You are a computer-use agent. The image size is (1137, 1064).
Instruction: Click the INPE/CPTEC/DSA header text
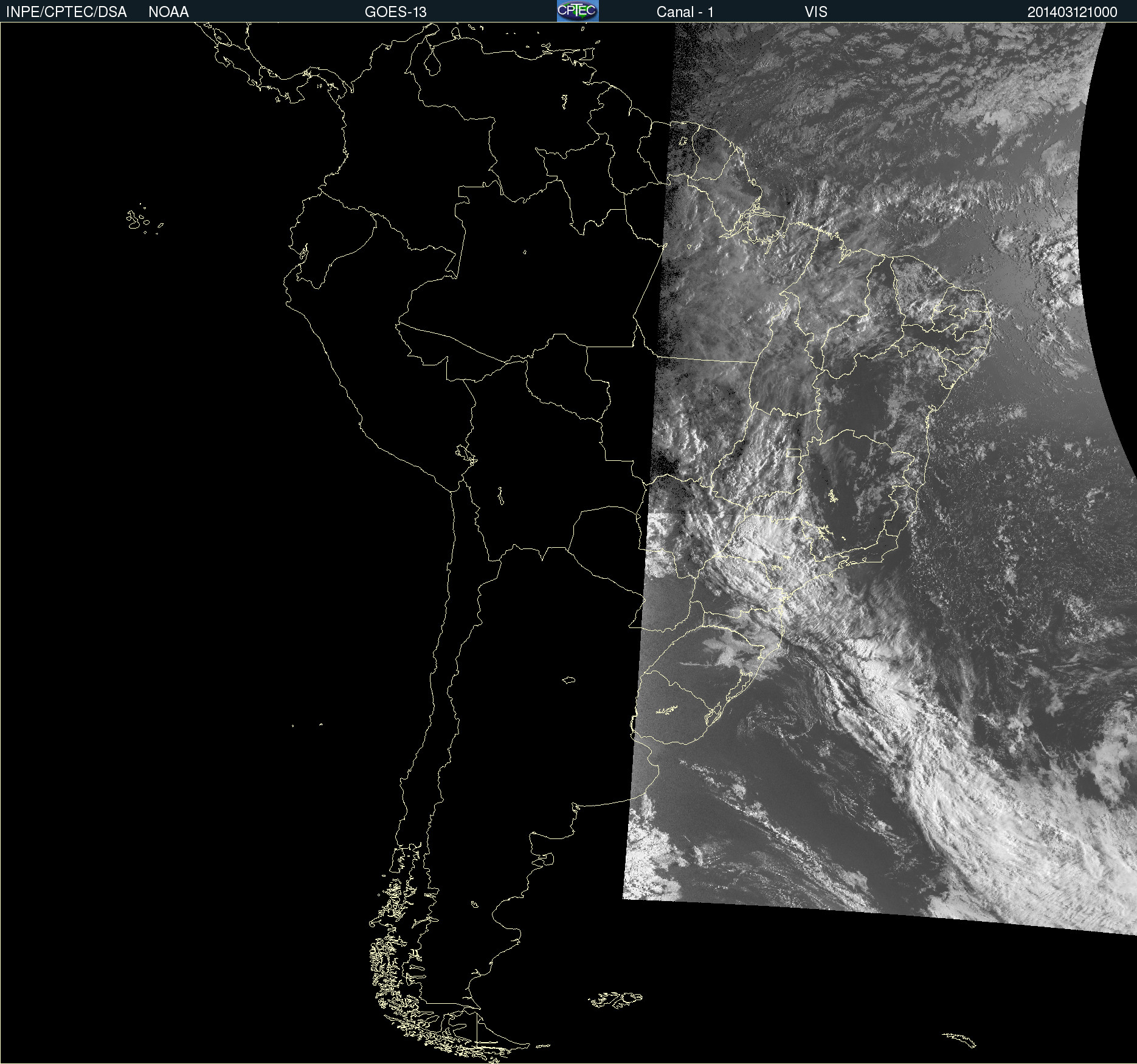pyautogui.click(x=66, y=12)
